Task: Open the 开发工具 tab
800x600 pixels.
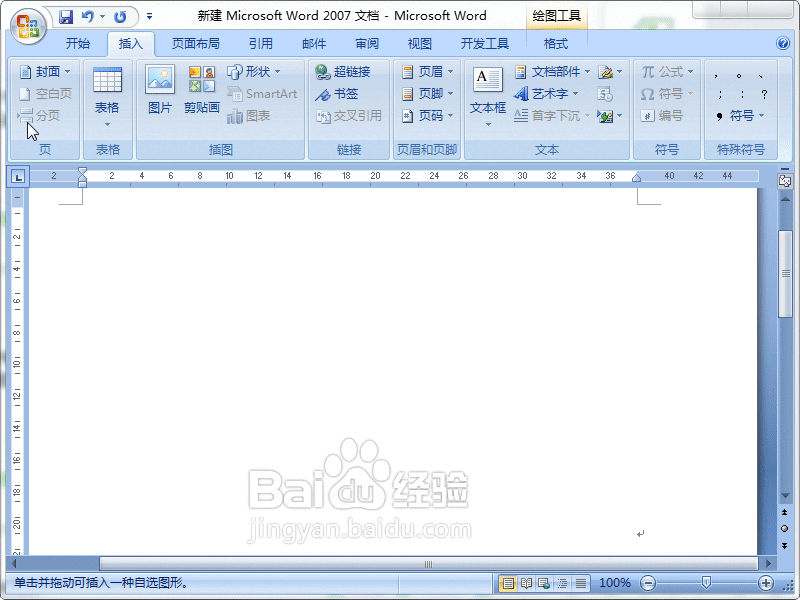Action: pos(485,44)
